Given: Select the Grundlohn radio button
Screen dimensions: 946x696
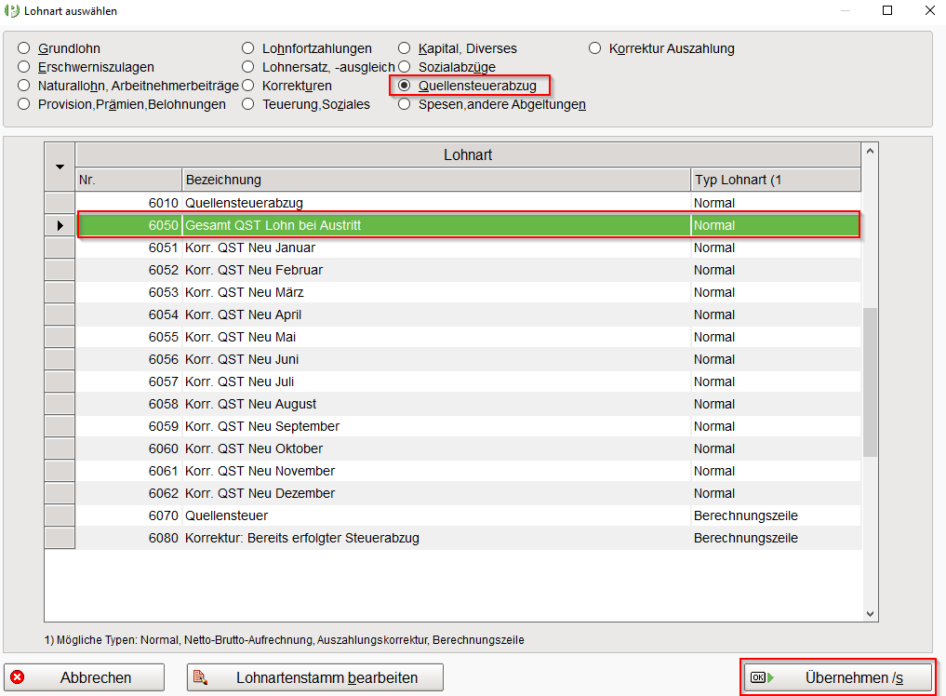Looking at the screenshot, I should pyautogui.click(x=24, y=48).
